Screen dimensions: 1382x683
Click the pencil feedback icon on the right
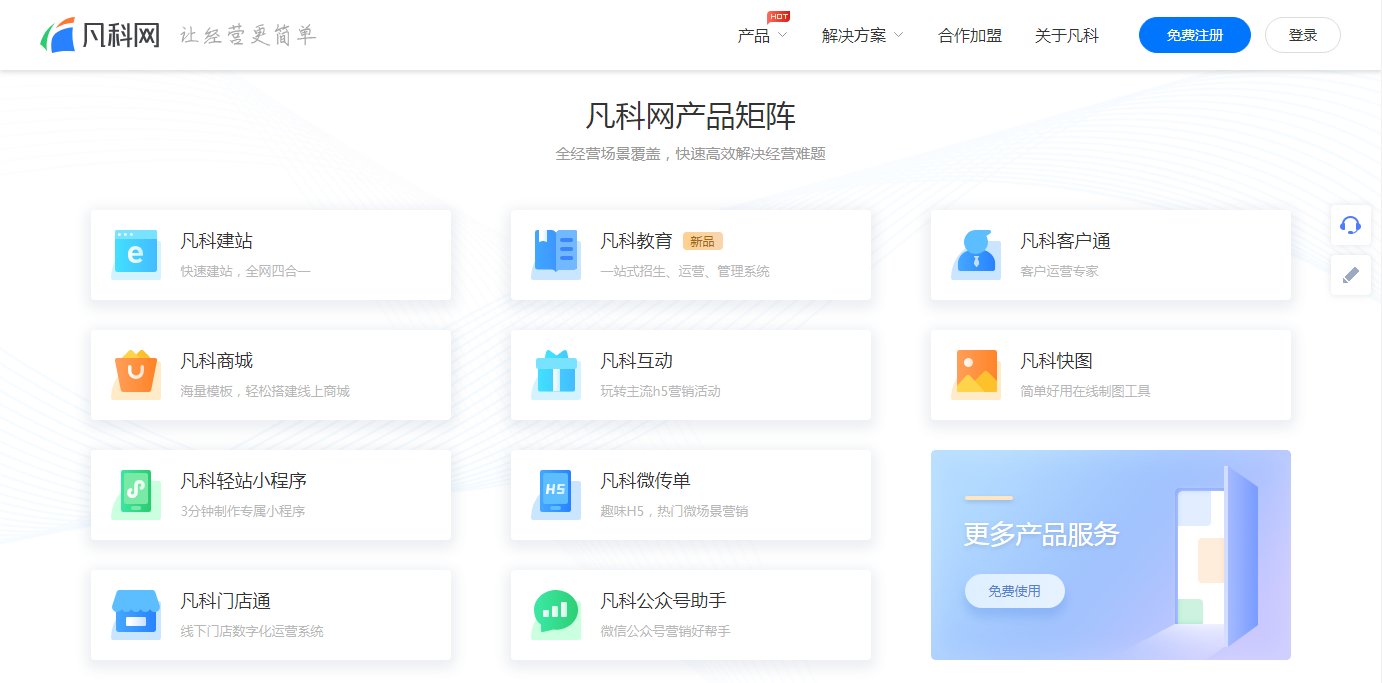click(x=1351, y=274)
